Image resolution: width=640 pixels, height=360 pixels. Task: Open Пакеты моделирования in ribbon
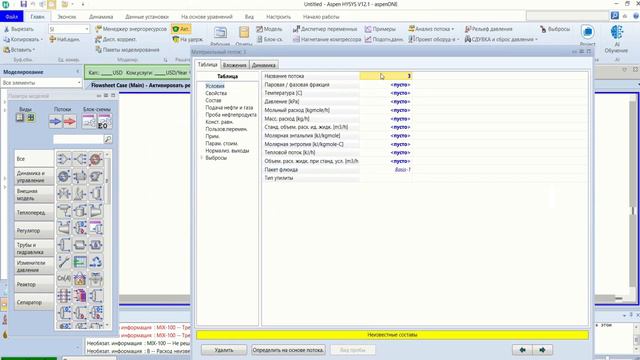click(x=127, y=50)
